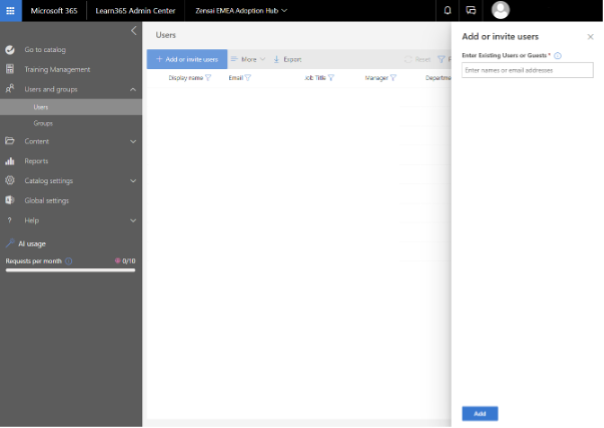Click the AI usage label
The image size is (604, 428).
(x=32, y=243)
